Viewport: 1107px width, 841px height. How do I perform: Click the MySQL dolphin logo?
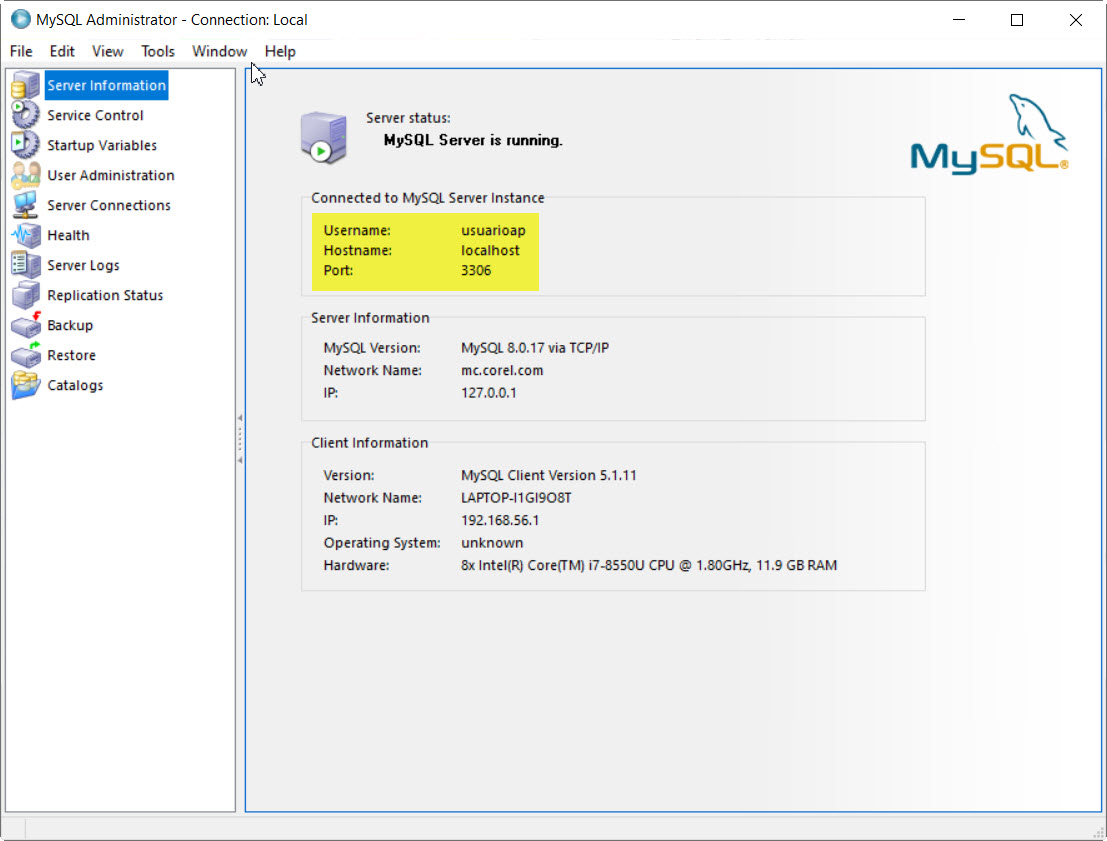pyautogui.click(x=989, y=134)
